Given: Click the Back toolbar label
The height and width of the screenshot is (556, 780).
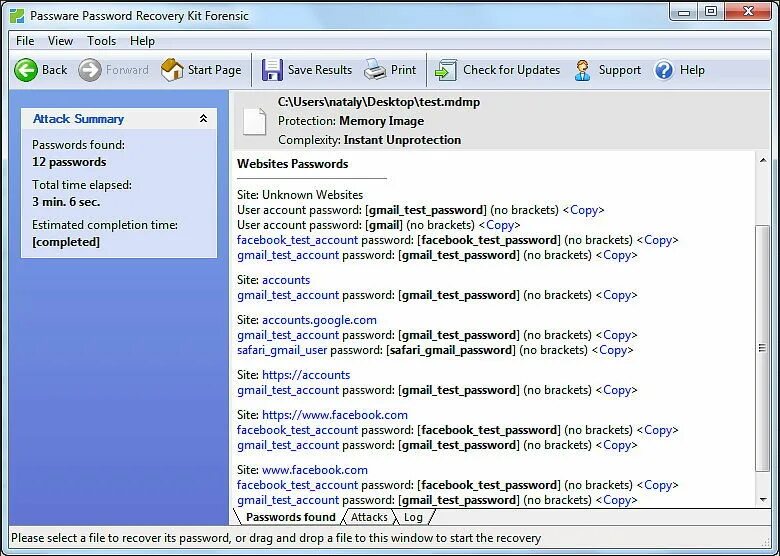Looking at the screenshot, I should point(54,70).
